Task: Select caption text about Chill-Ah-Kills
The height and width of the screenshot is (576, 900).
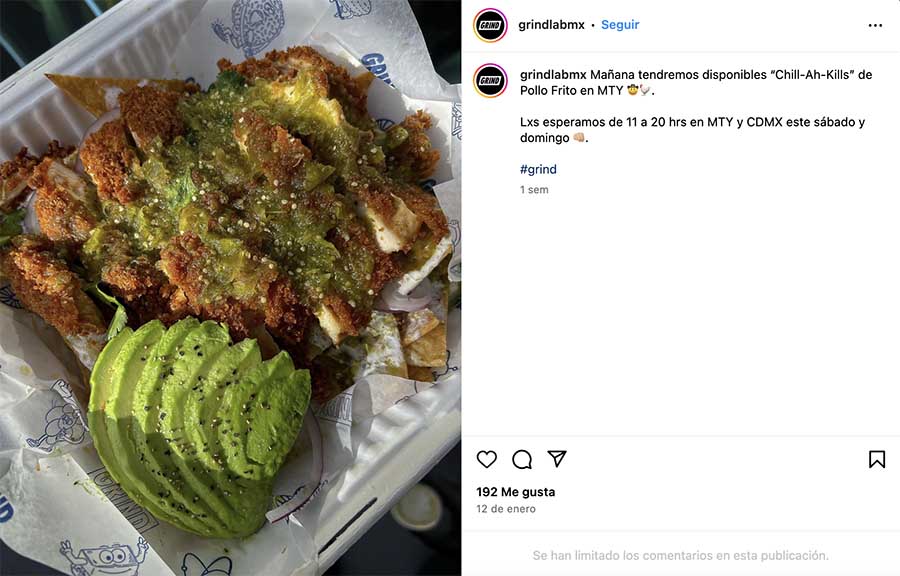Action: tap(696, 83)
